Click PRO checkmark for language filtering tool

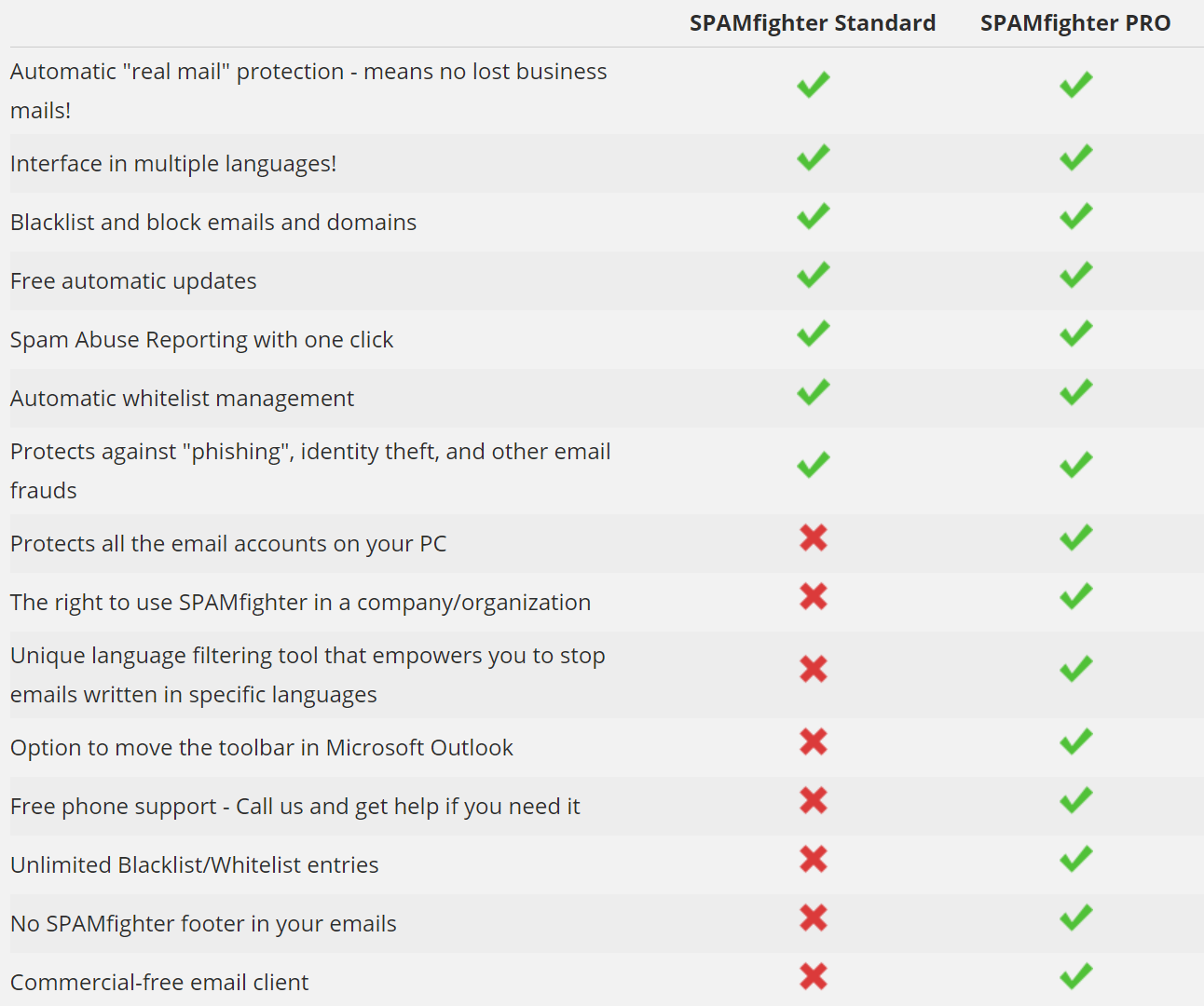pos(1075,669)
